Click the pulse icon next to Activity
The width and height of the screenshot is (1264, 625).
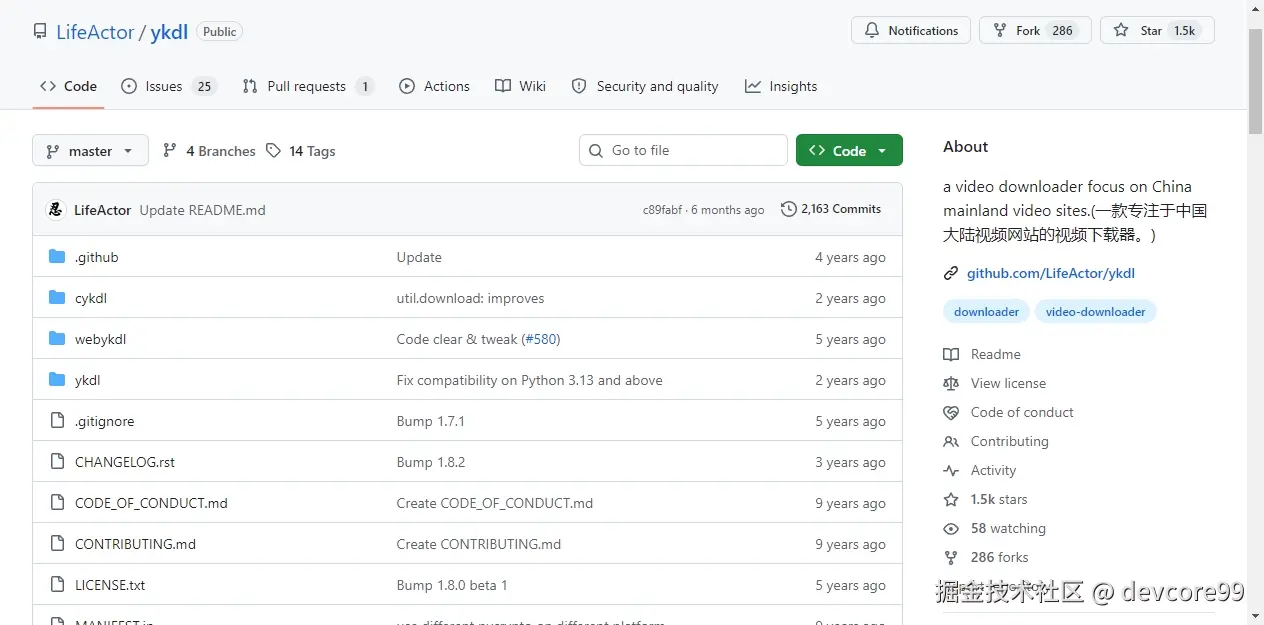(951, 470)
